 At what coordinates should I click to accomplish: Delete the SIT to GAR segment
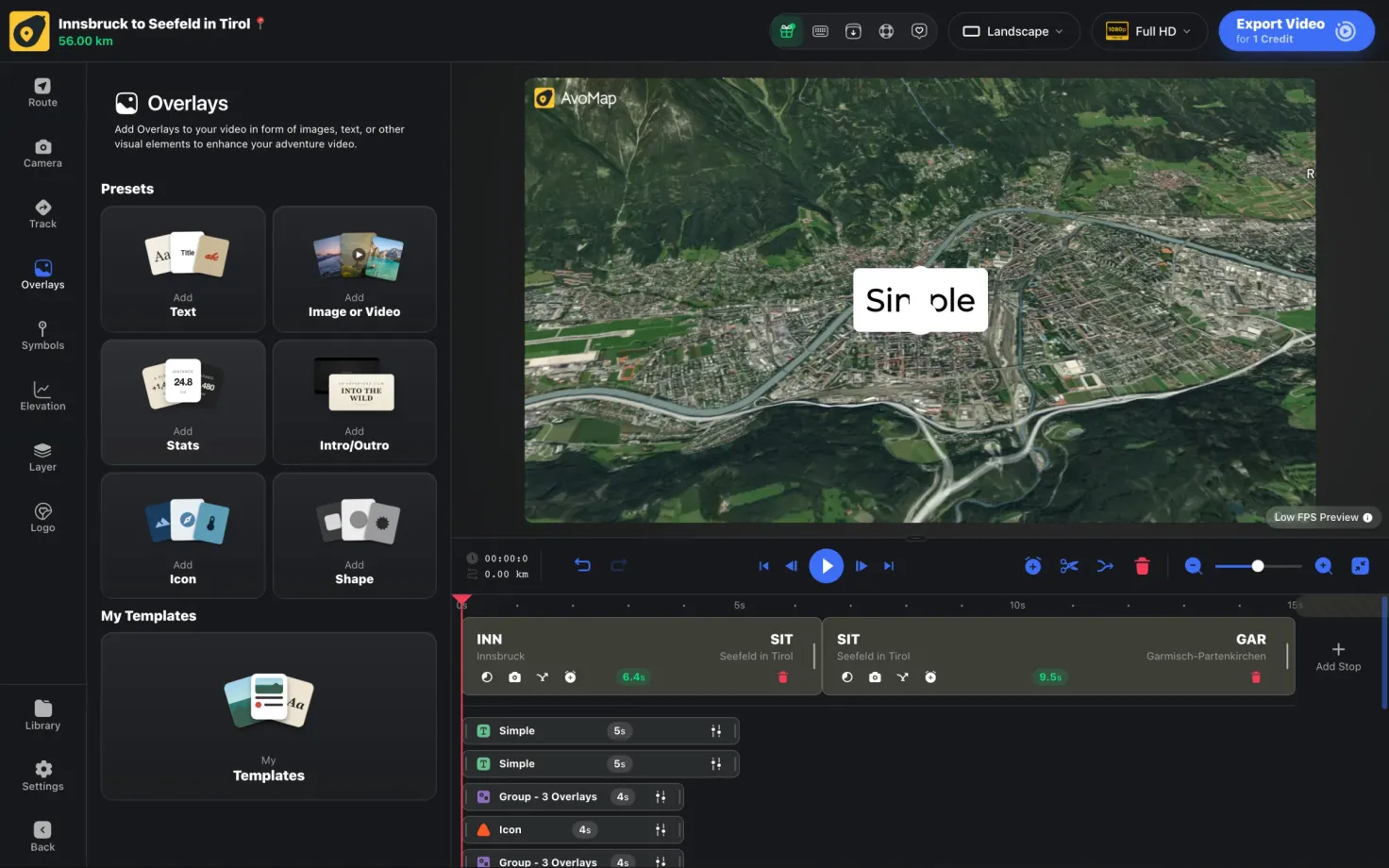(x=1256, y=677)
